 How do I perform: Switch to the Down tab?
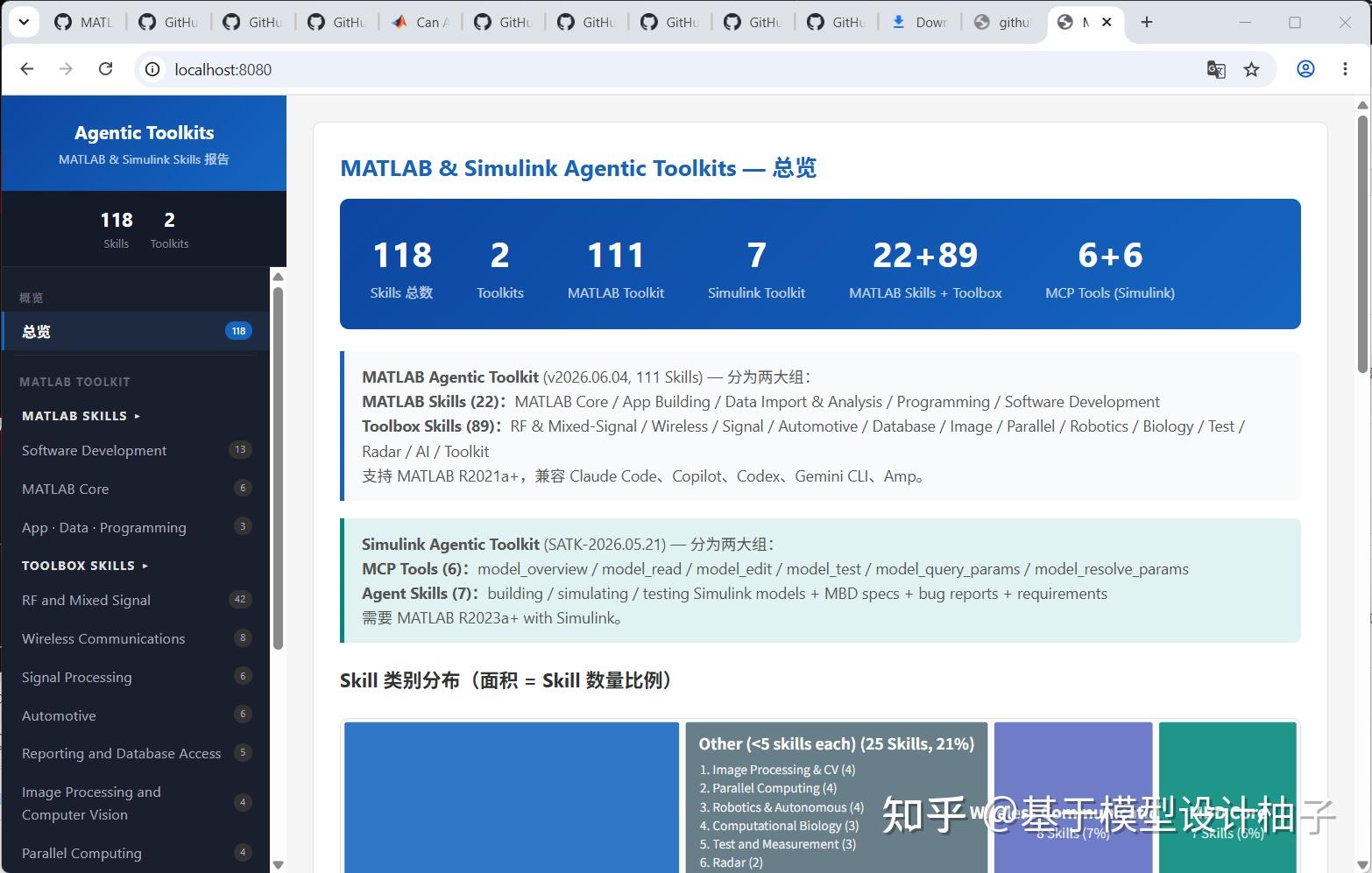(x=920, y=22)
